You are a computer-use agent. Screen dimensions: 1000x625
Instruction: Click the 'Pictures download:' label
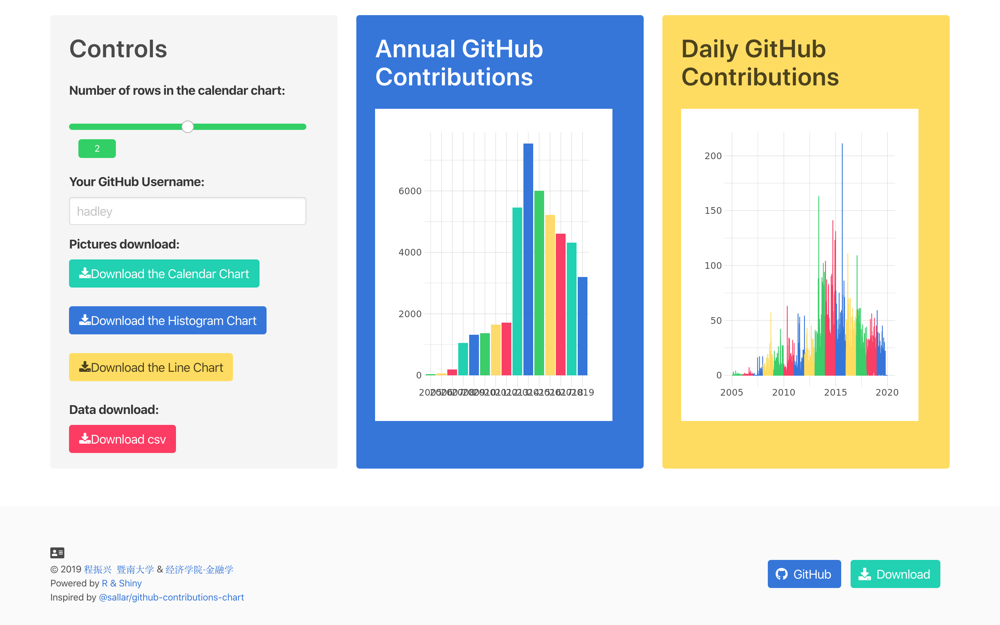click(124, 244)
